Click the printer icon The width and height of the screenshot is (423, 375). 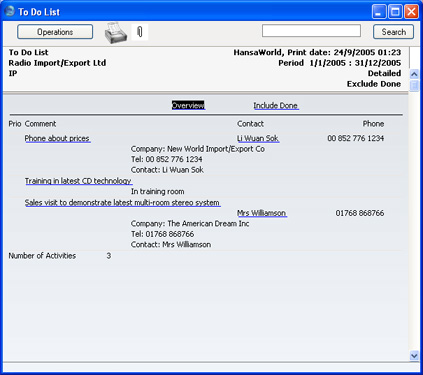(x=116, y=33)
